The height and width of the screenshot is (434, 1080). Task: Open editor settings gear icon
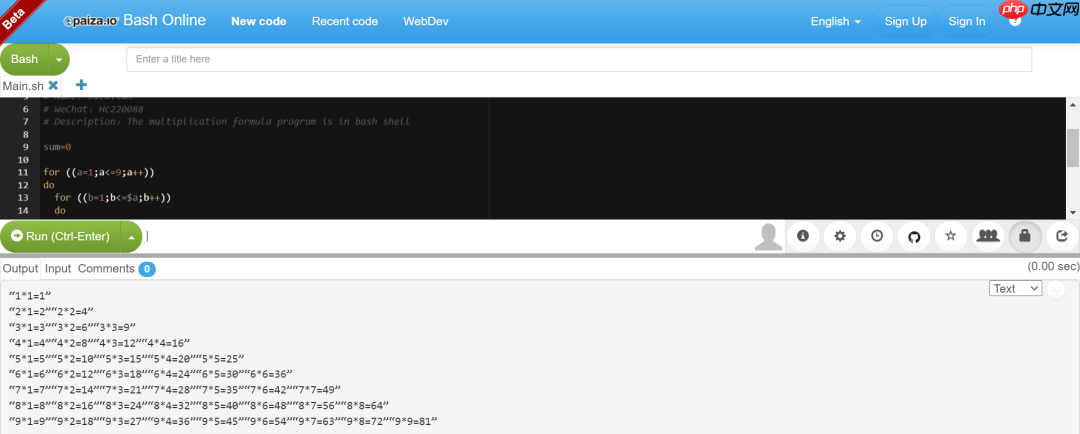click(x=840, y=236)
